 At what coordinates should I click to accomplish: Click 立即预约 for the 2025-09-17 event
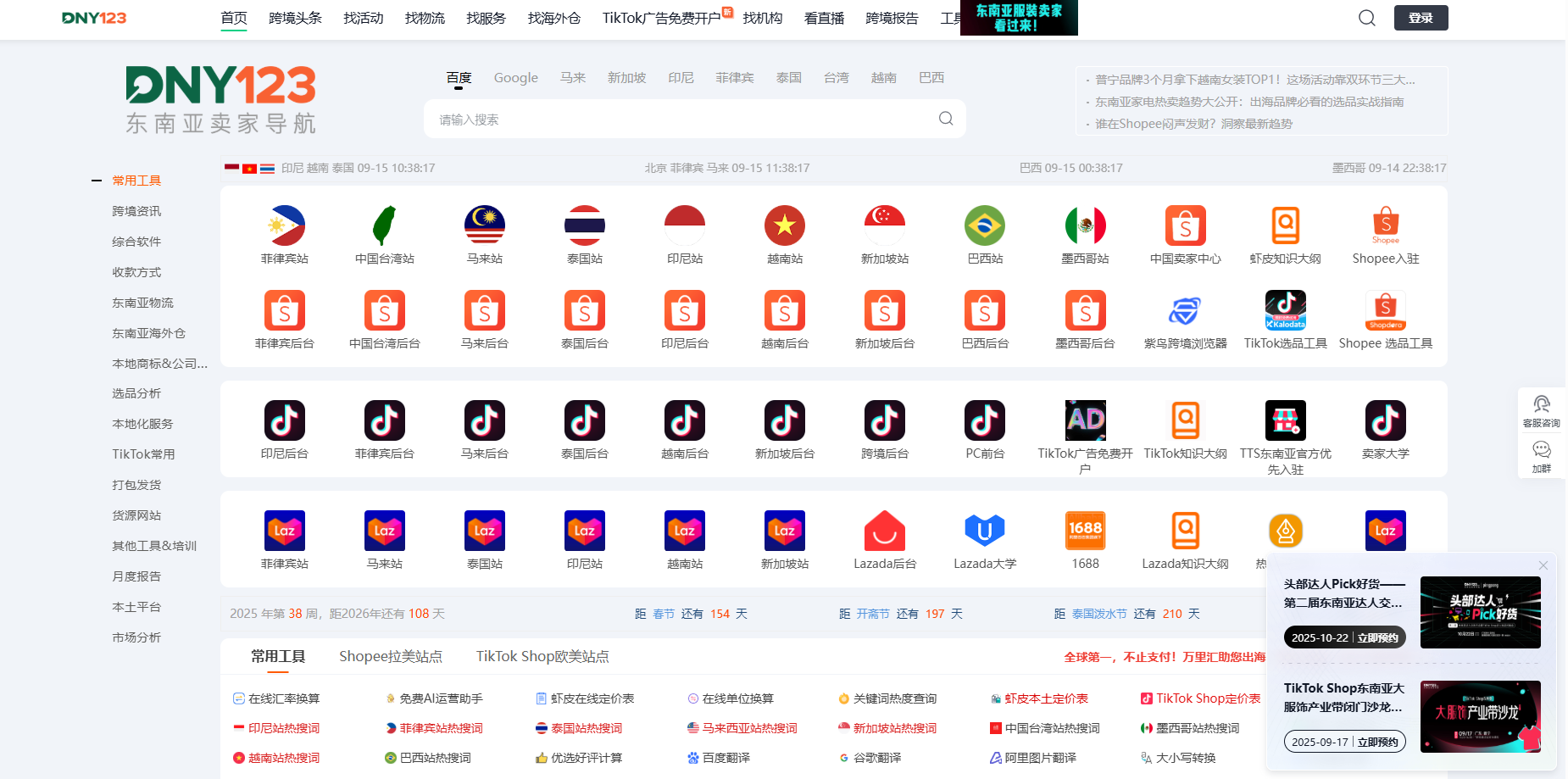click(x=1377, y=742)
